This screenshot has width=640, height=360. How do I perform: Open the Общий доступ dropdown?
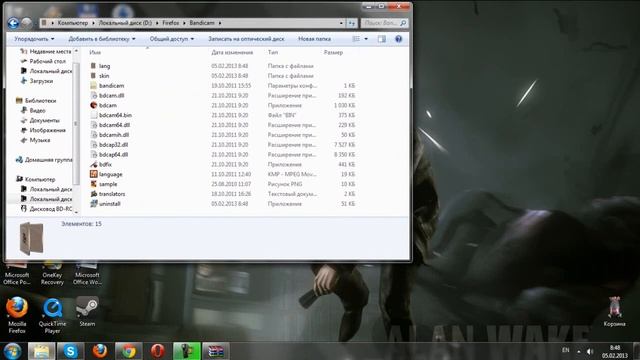[x=171, y=39]
